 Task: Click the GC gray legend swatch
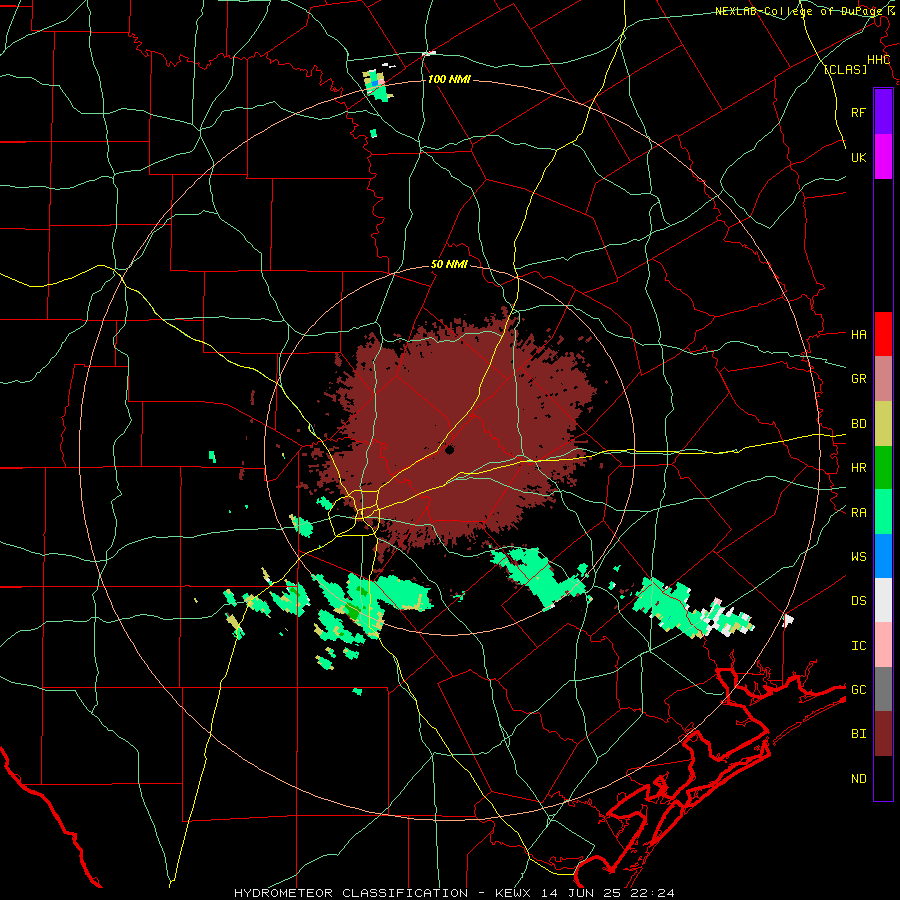883,689
